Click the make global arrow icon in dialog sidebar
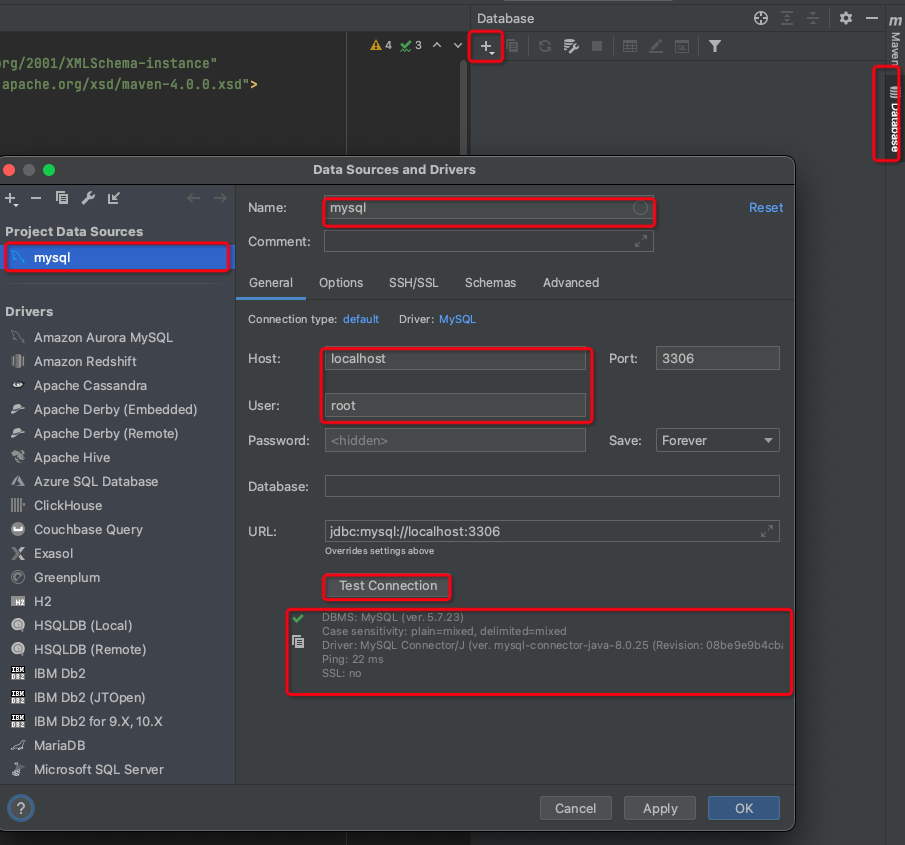The height and width of the screenshot is (845, 905). [x=113, y=198]
